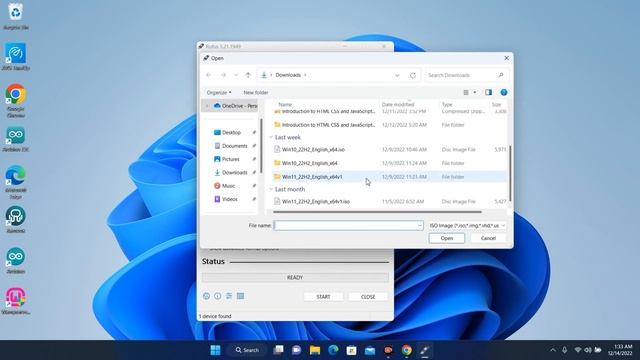The image size is (640, 360).
Task: Show the Rufus log icon
Action: point(240,296)
